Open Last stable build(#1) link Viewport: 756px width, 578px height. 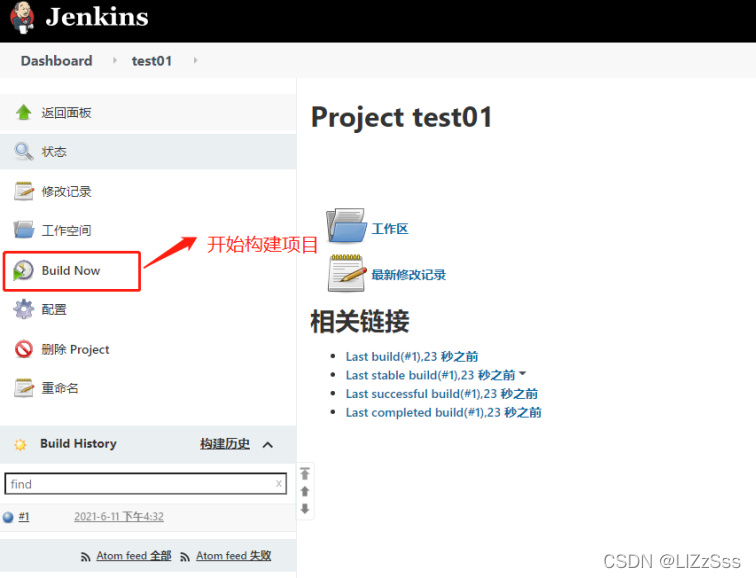point(431,375)
